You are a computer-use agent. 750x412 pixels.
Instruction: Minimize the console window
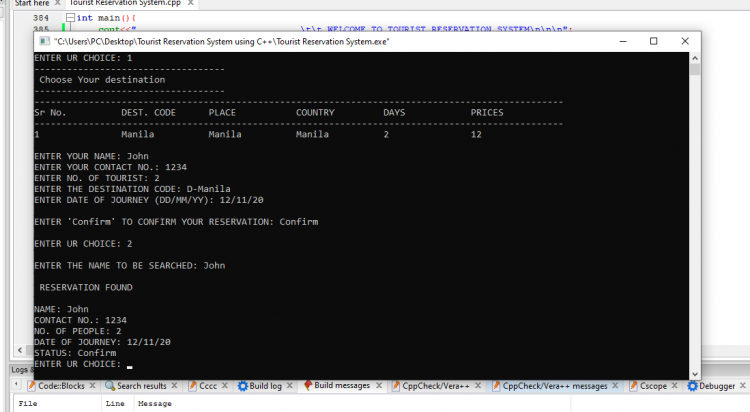(x=623, y=41)
